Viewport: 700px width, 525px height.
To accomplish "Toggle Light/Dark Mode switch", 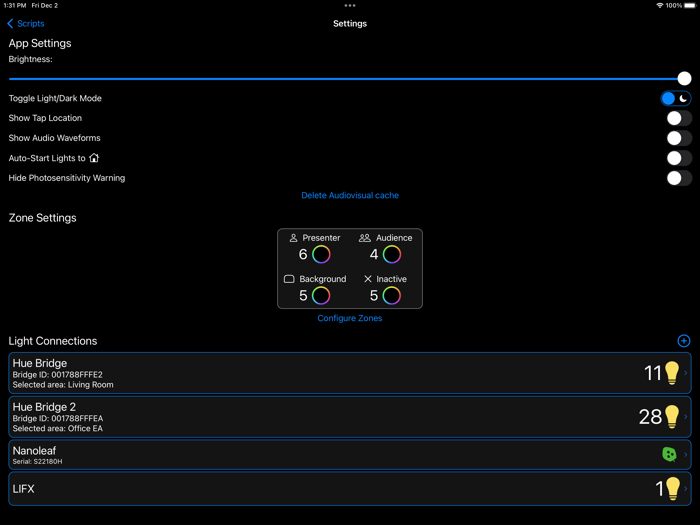I will tap(676, 99).
